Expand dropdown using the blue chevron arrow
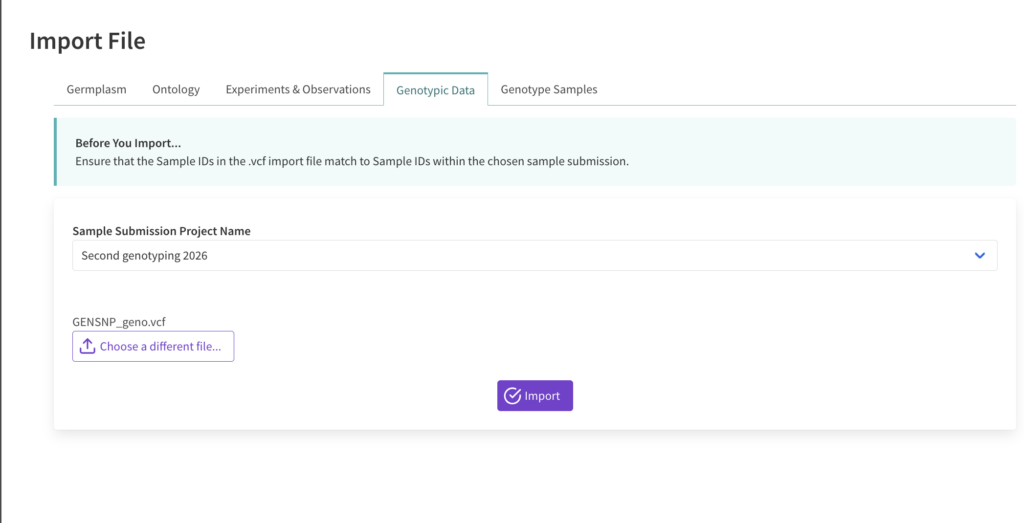This screenshot has width=1024, height=523. pyautogui.click(x=980, y=255)
